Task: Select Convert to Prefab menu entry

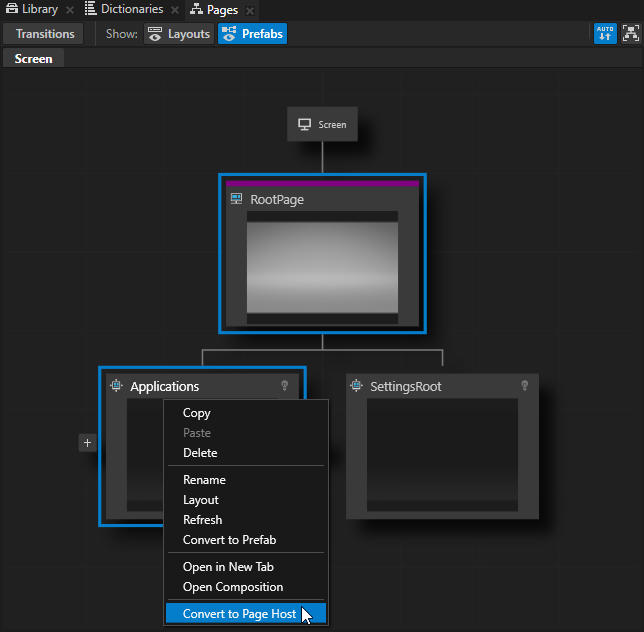Action: coord(229,540)
